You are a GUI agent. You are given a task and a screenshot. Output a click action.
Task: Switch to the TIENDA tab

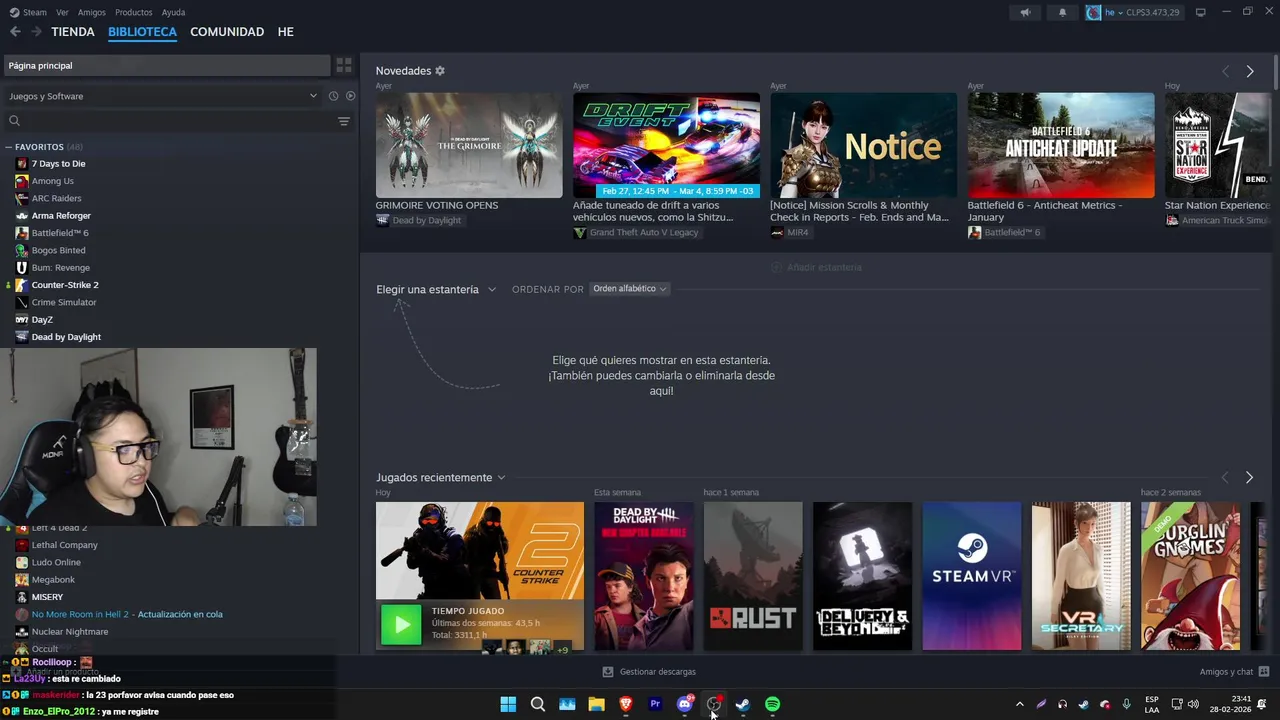(73, 32)
